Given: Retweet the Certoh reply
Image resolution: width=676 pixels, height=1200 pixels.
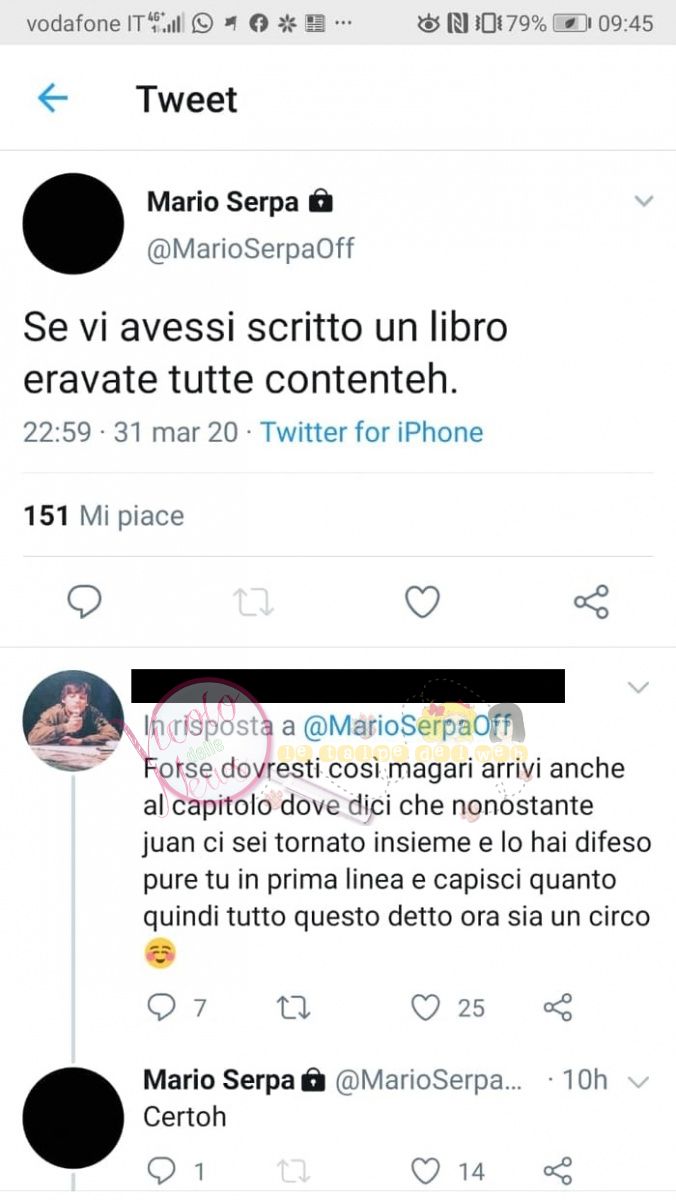Looking at the screenshot, I should coord(293,1170).
